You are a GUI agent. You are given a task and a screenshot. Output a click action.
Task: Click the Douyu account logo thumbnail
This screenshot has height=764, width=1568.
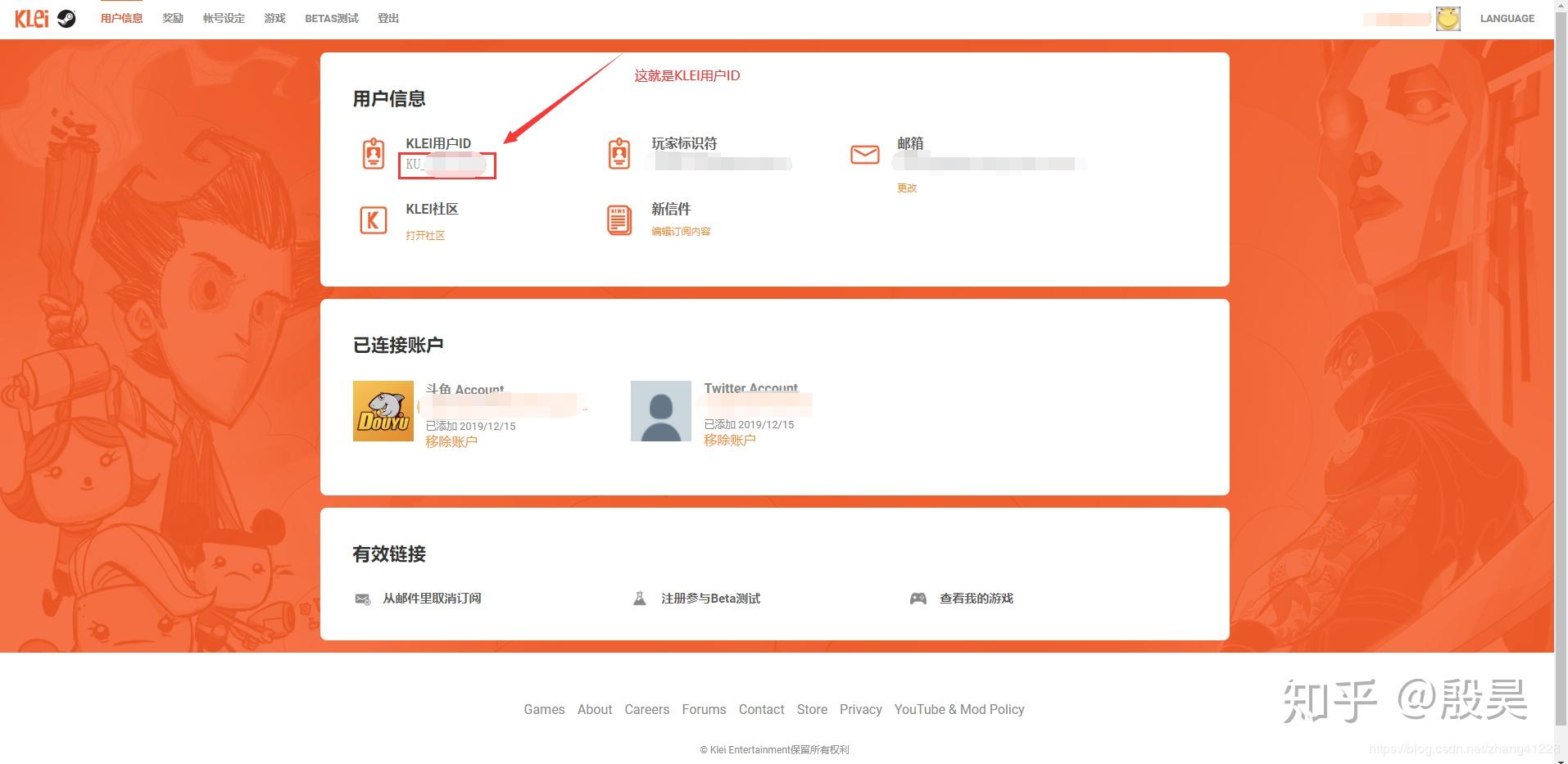383,411
